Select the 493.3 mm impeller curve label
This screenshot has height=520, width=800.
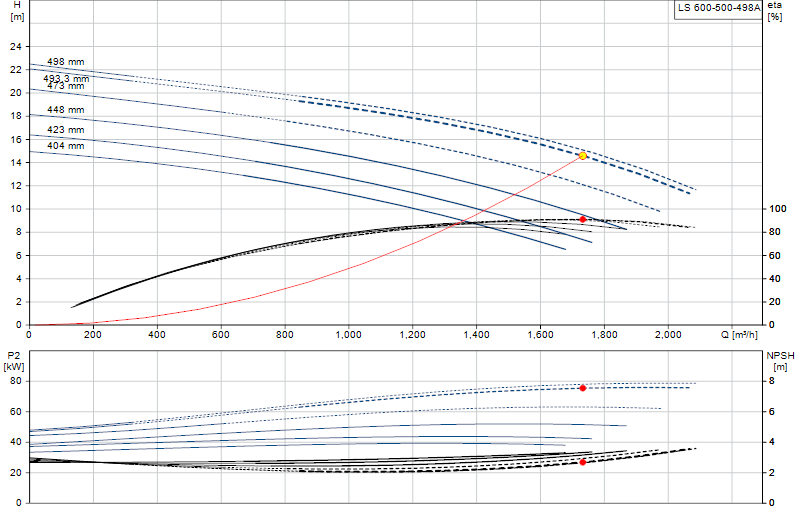[x=66, y=79]
